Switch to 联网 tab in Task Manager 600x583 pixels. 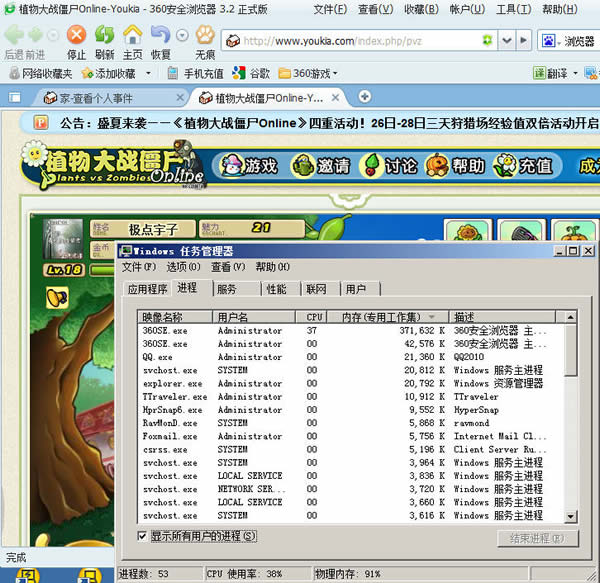click(x=321, y=289)
